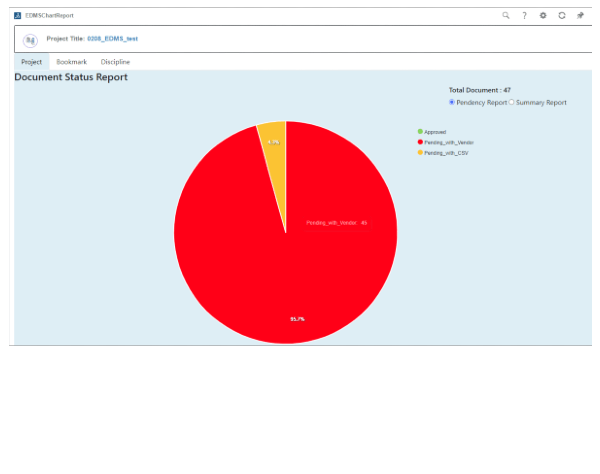Select the Pendency Report radio button

coord(452,102)
